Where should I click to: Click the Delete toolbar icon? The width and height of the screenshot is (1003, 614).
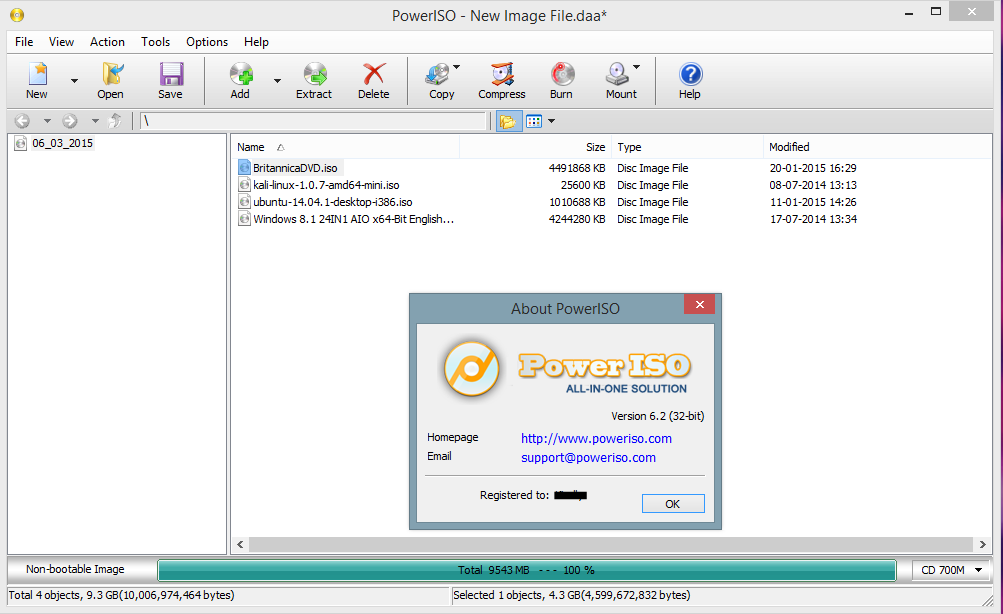pyautogui.click(x=374, y=74)
